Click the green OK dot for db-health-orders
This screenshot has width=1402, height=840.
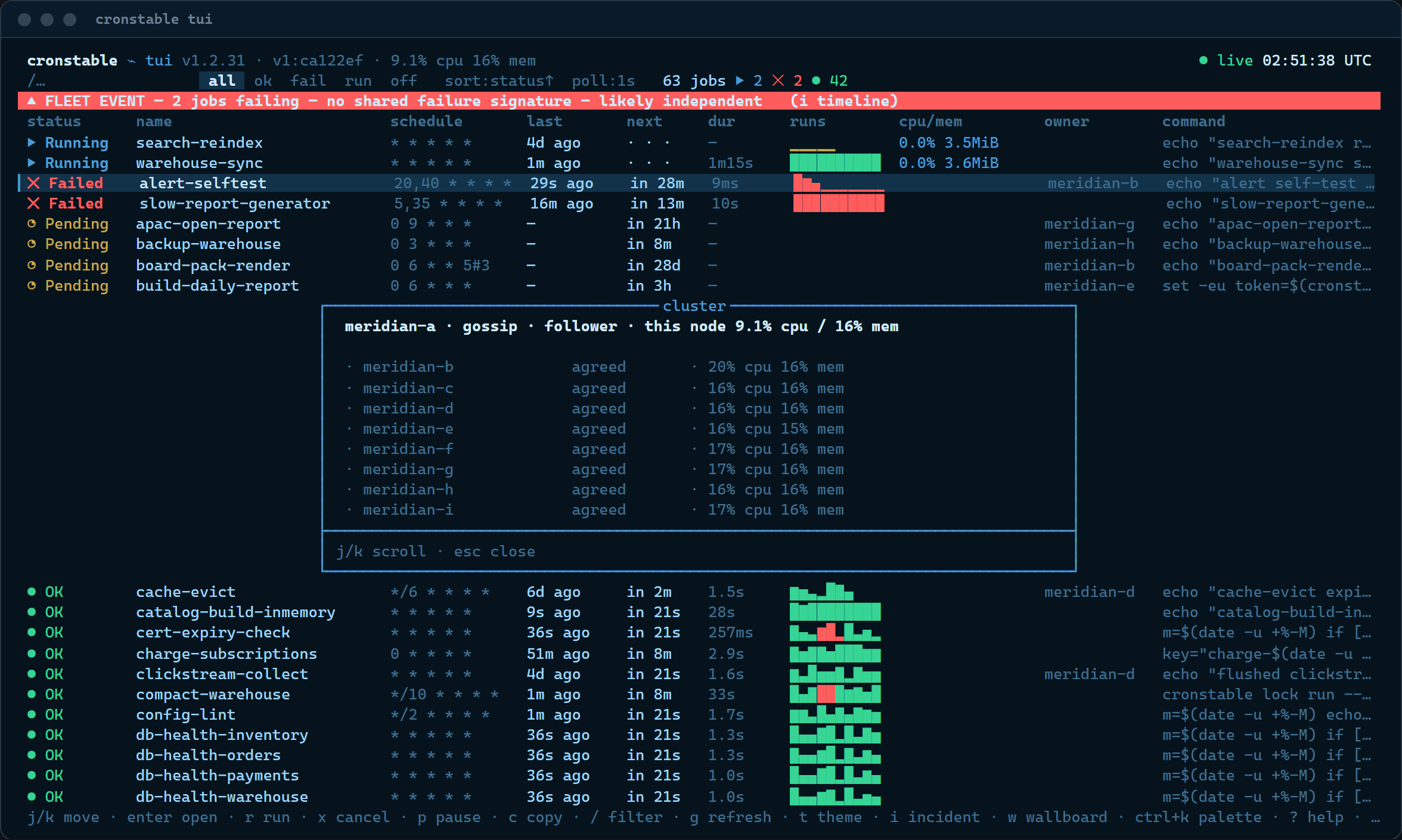tap(32, 755)
